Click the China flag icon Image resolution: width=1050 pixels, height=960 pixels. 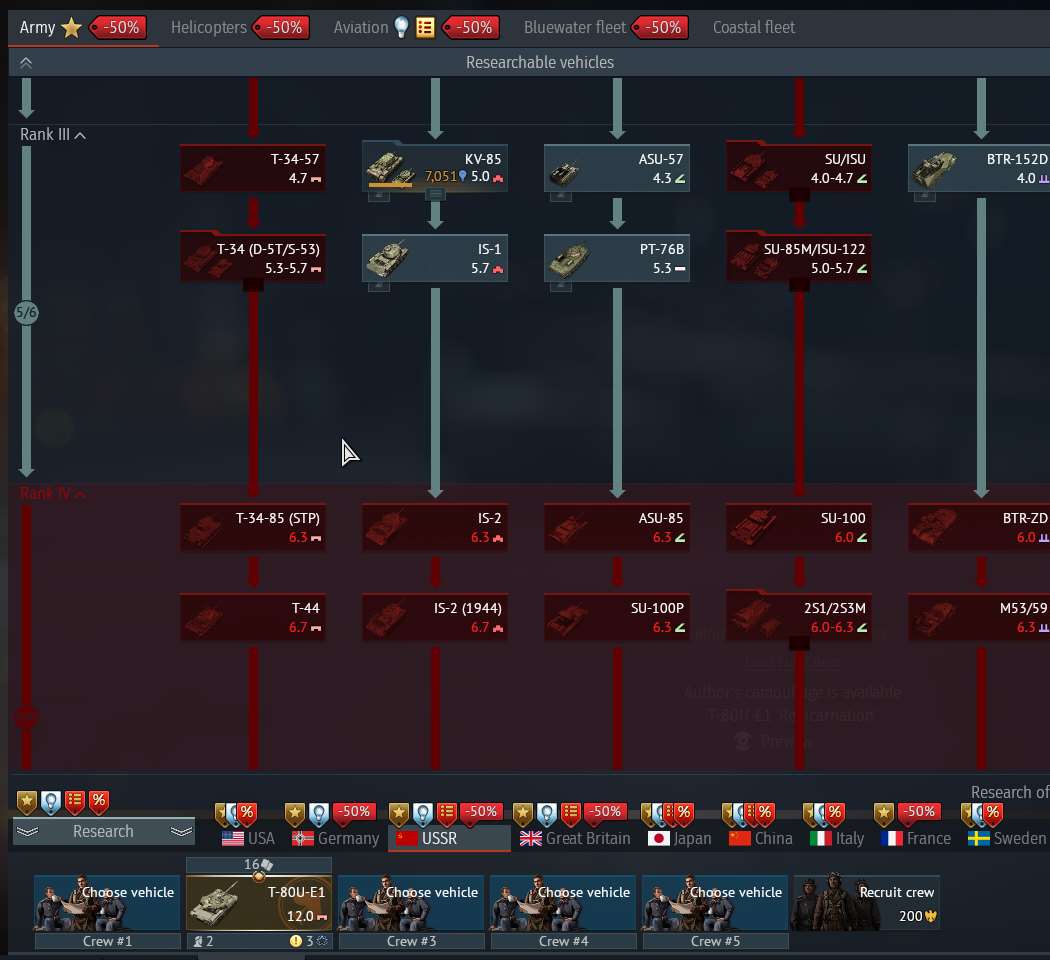pos(740,838)
